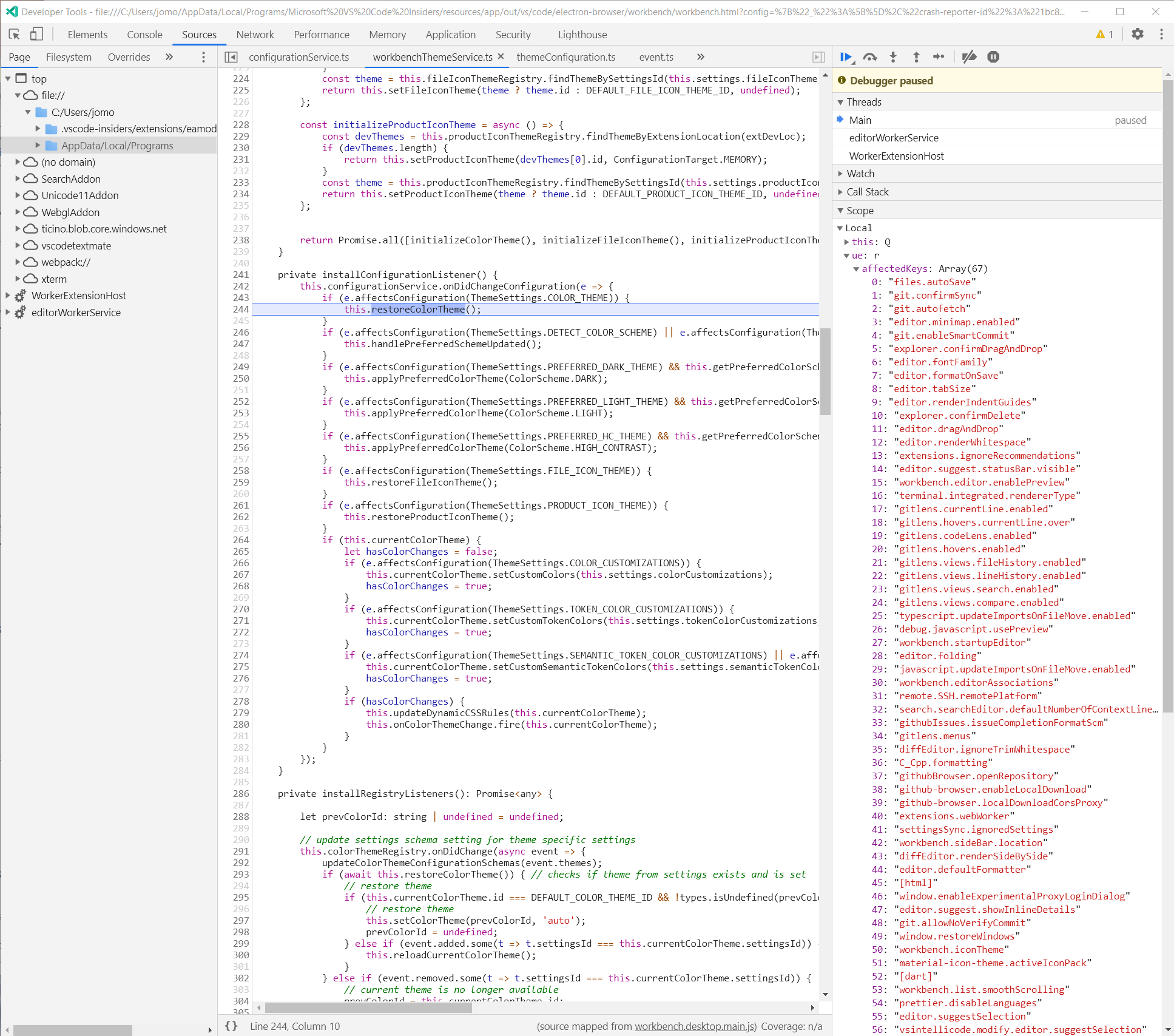Expand the Watch section
Image resolution: width=1174 pixels, height=1036 pixels.
pyautogui.click(x=860, y=173)
